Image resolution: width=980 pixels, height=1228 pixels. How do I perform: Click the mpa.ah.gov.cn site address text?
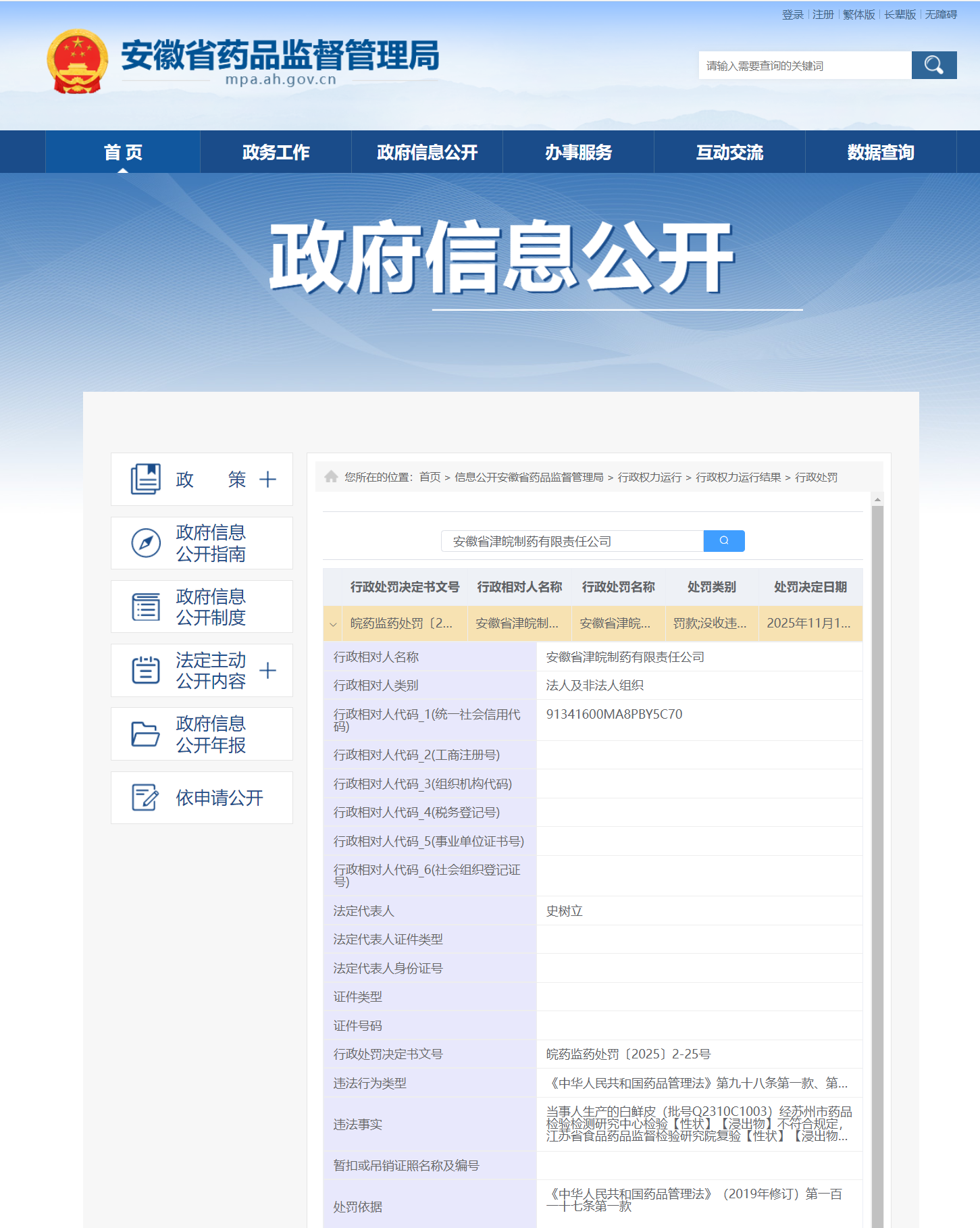click(x=280, y=80)
